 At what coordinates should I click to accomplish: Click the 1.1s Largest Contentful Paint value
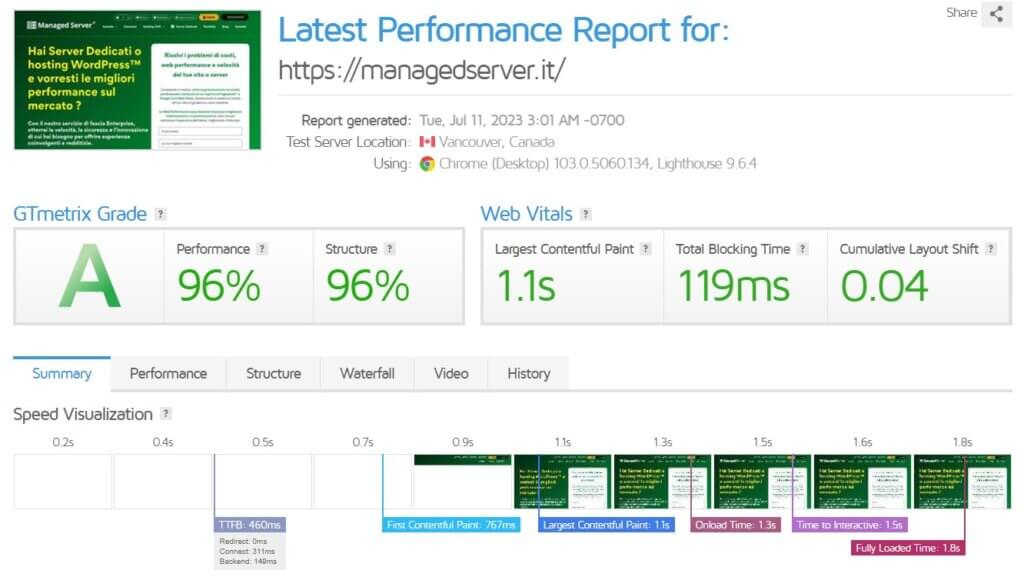[x=526, y=286]
